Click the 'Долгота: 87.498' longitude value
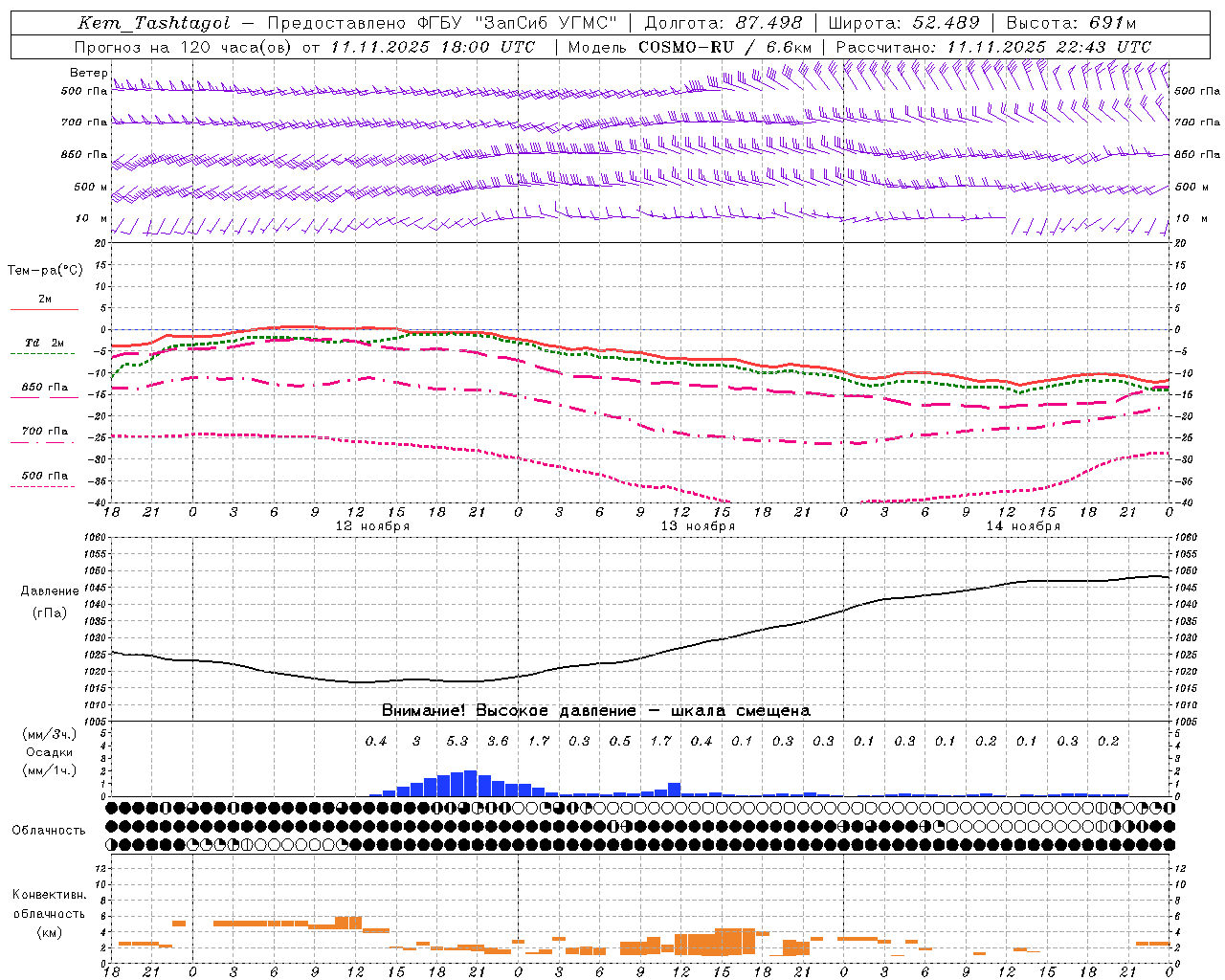The width and height of the screenshot is (1225, 980). 724,23
